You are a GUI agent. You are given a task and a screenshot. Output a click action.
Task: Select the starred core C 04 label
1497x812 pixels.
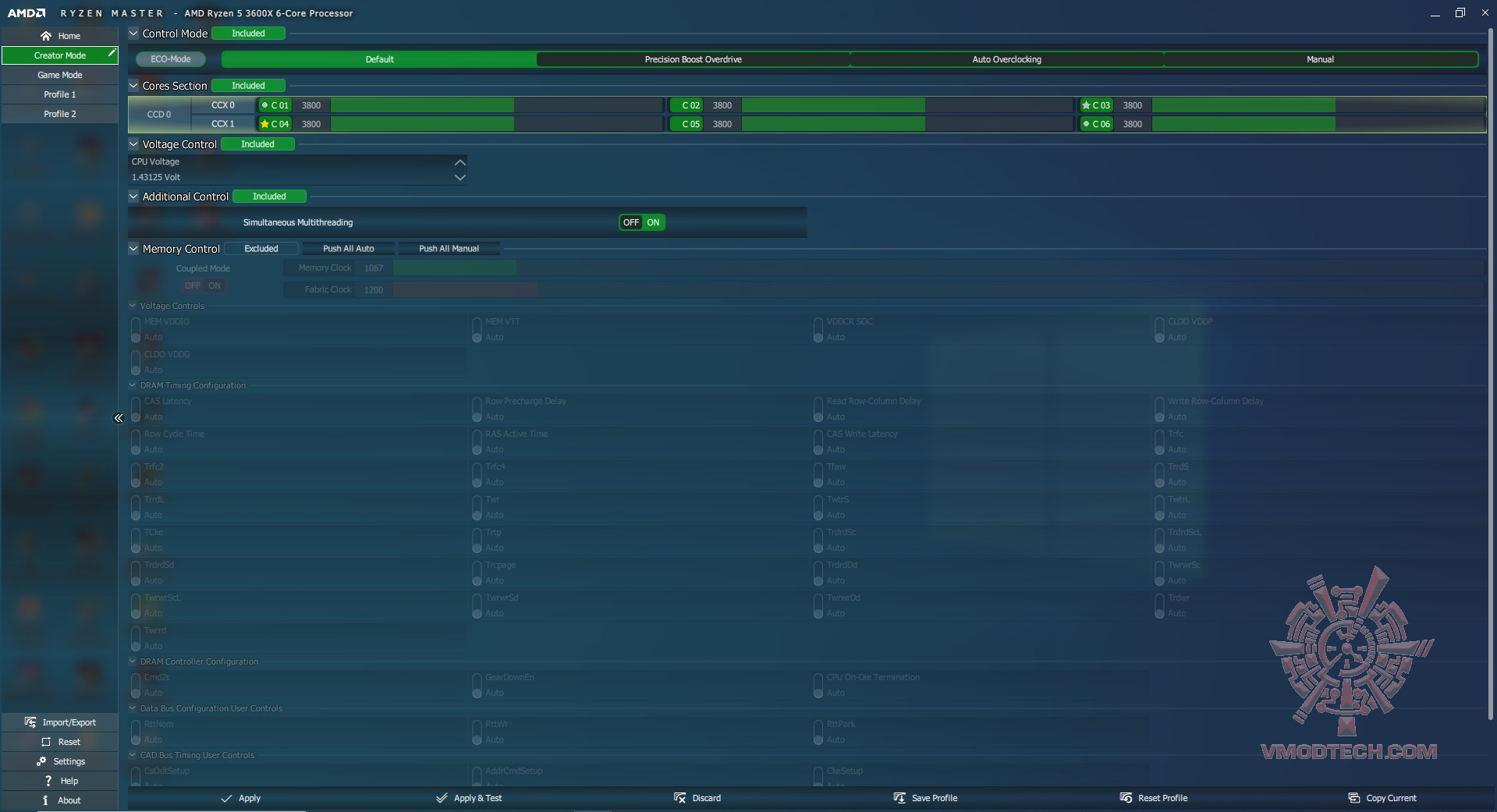[275, 124]
